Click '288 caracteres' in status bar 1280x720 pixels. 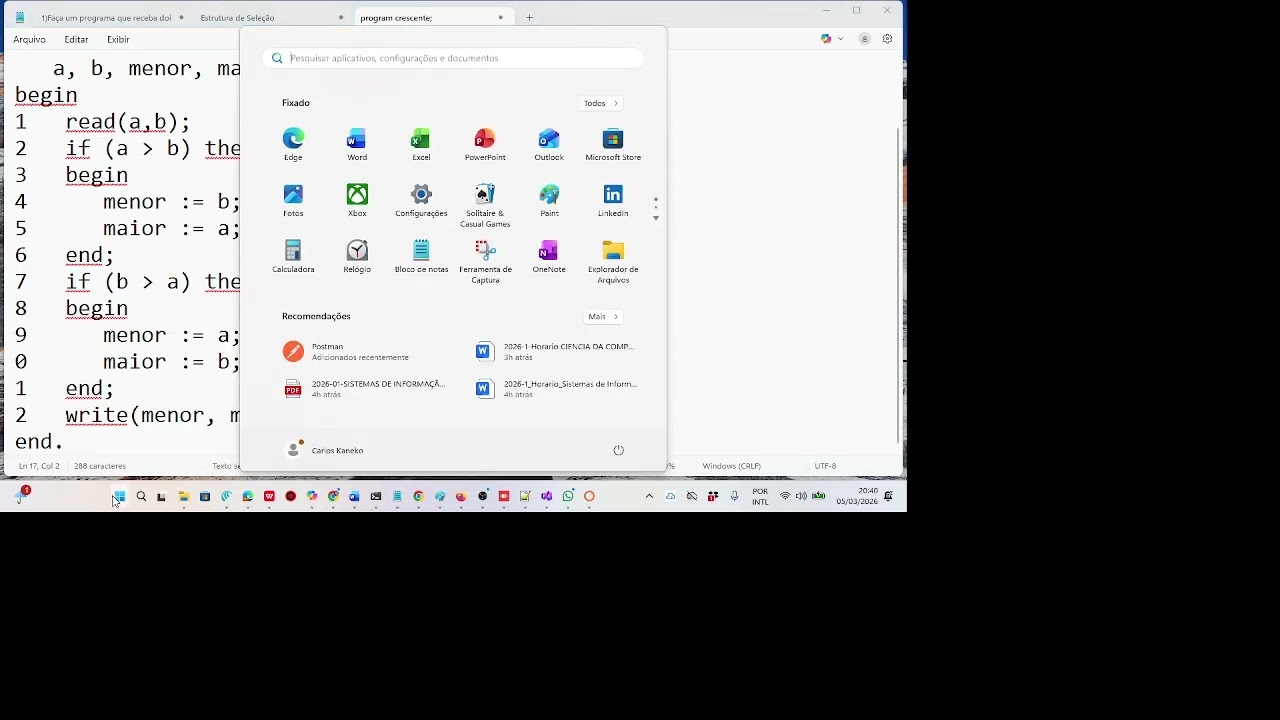coord(100,466)
